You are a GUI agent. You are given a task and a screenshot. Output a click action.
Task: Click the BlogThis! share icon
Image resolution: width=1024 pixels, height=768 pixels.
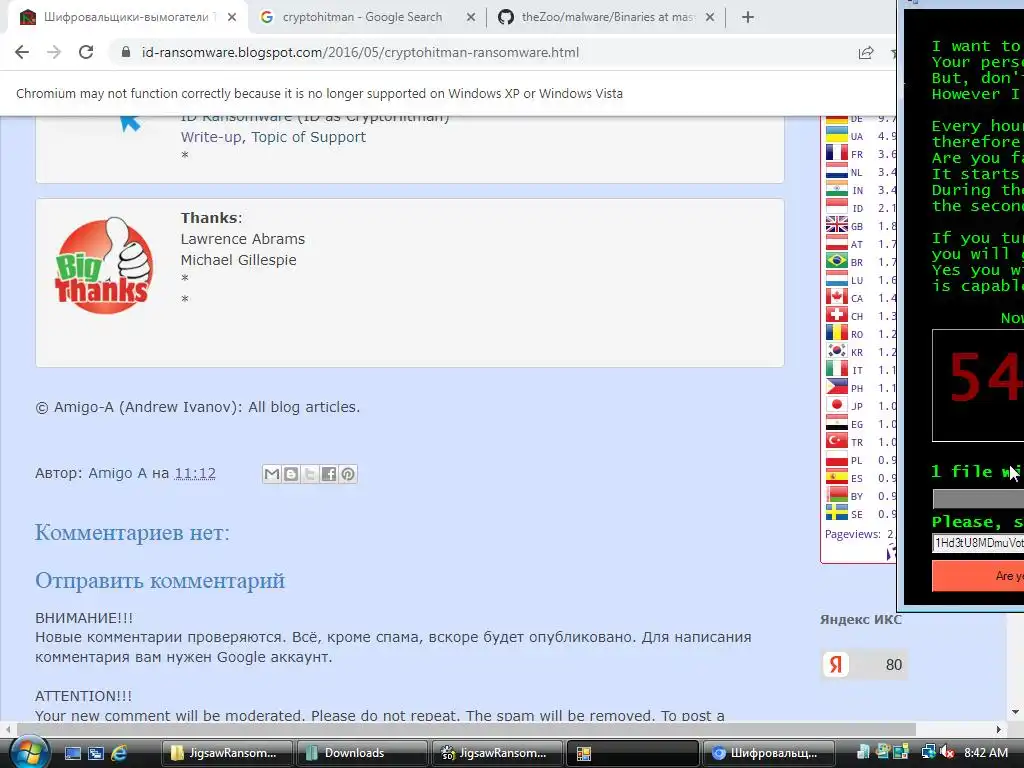click(291, 474)
